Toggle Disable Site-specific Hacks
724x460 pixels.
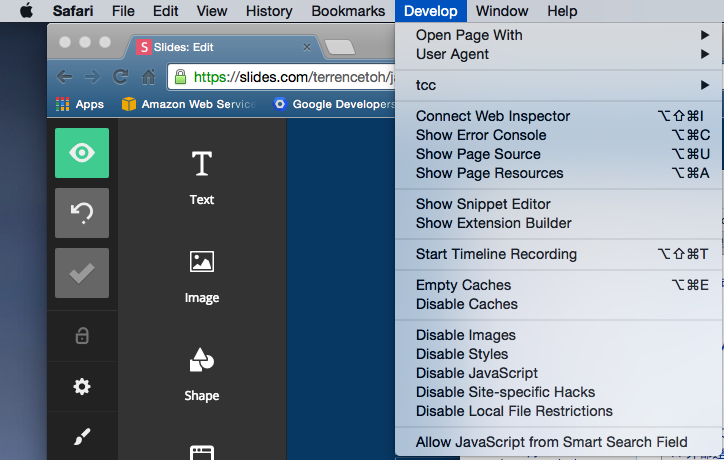559,392
